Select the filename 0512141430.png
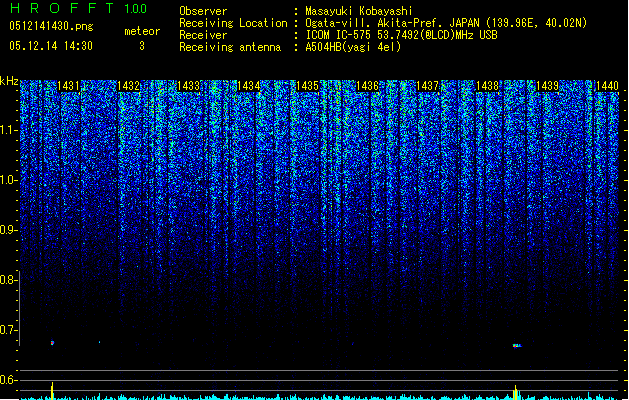The width and height of the screenshot is (629, 400). click(51, 27)
